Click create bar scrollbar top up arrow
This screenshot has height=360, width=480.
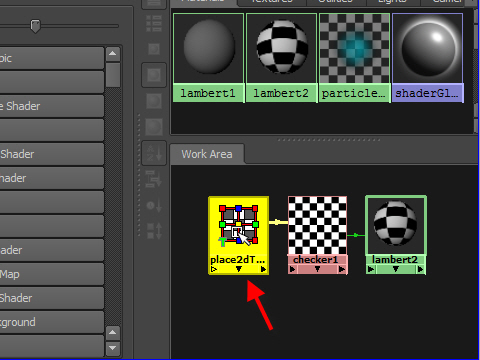click(x=113, y=54)
